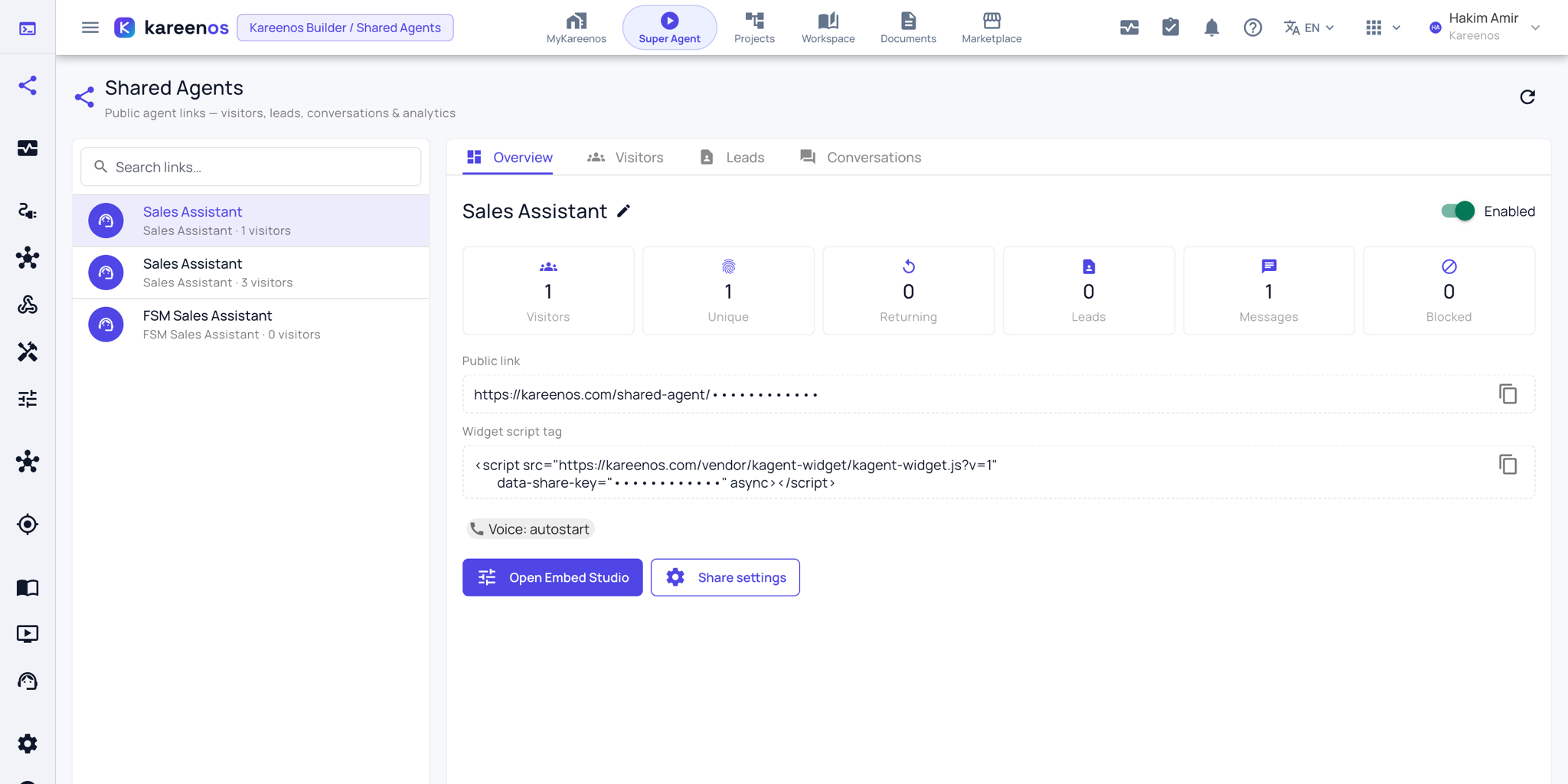Open the agent headset sidebar icon
The width and height of the screenshot is (1568, 784).
(28, 681)
